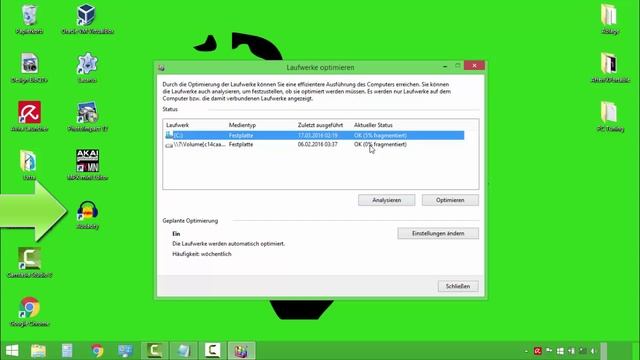
Task: Open Action Center flag tray icon
Action: pyautogui.click(x=549, y=351)
